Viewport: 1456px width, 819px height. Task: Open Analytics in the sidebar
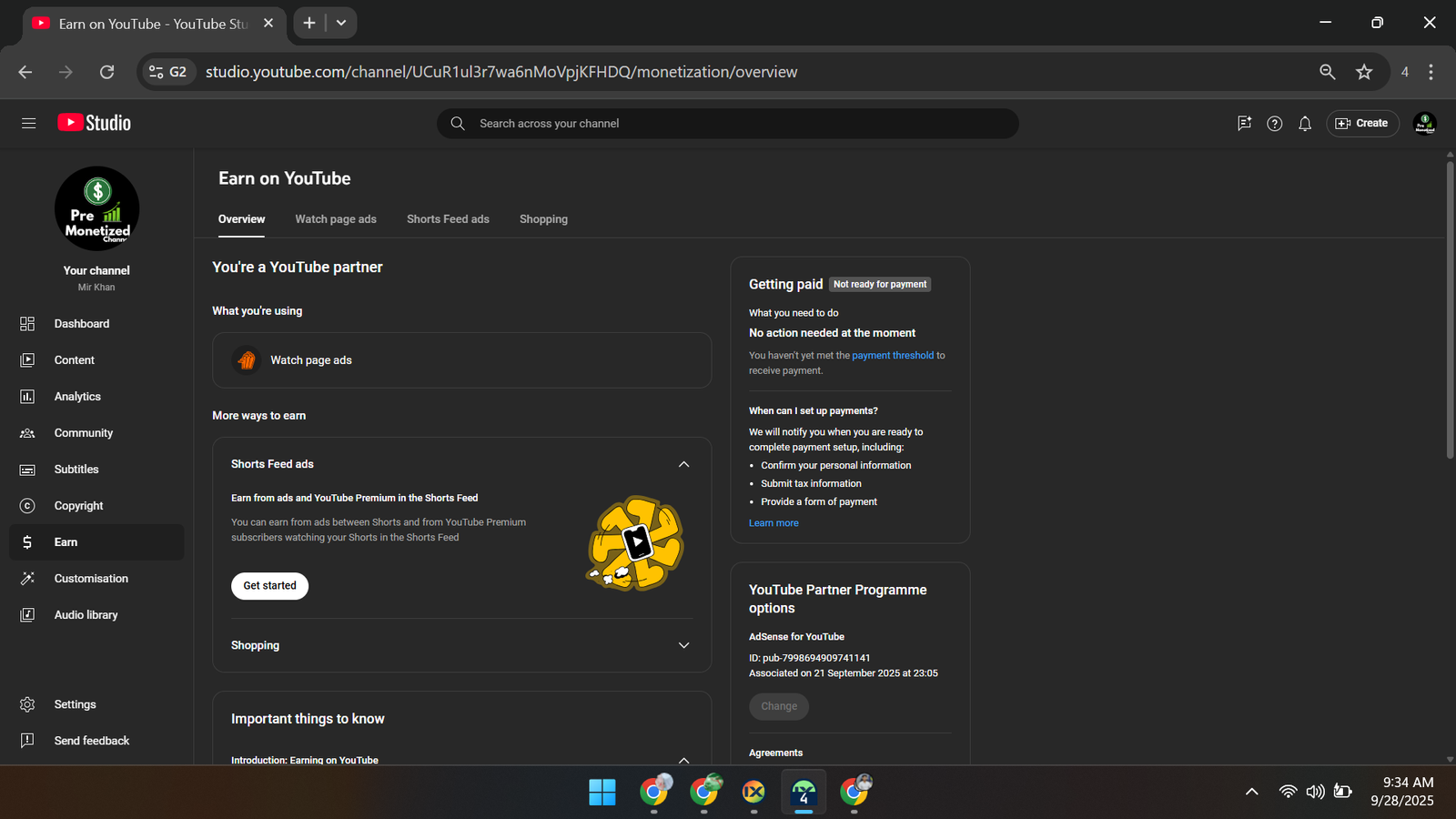[x=77, y=397]
